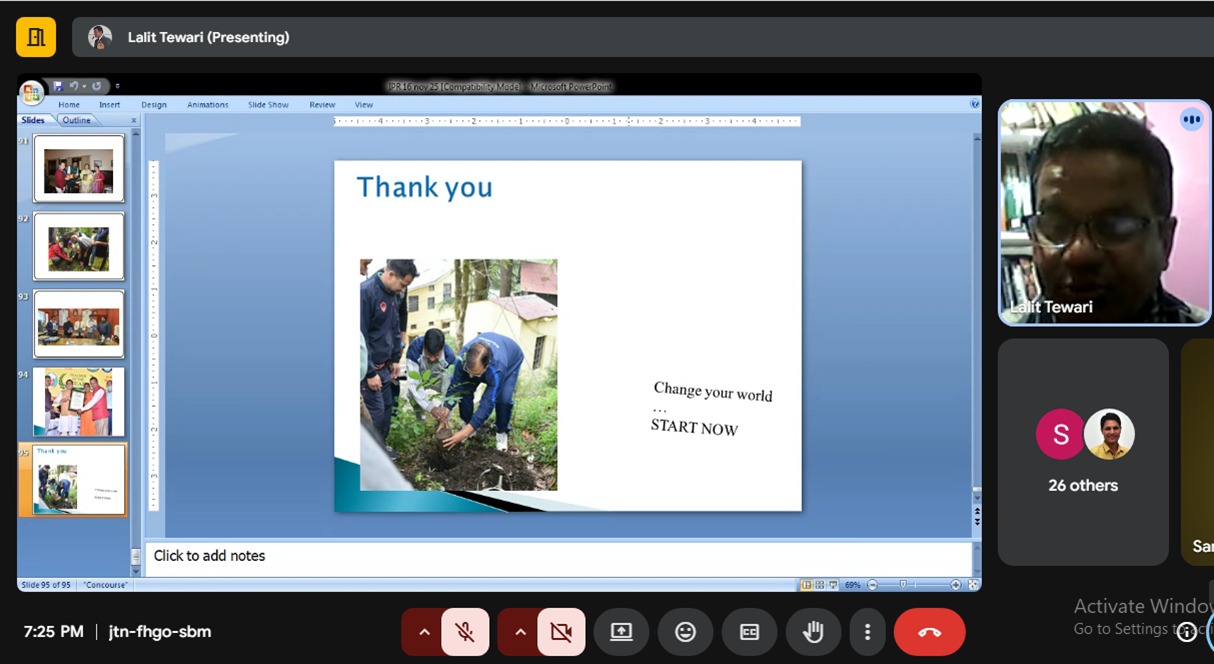Open the emoji reactions panel
This screenshot has height=664, width=1214.
point(685,632)
